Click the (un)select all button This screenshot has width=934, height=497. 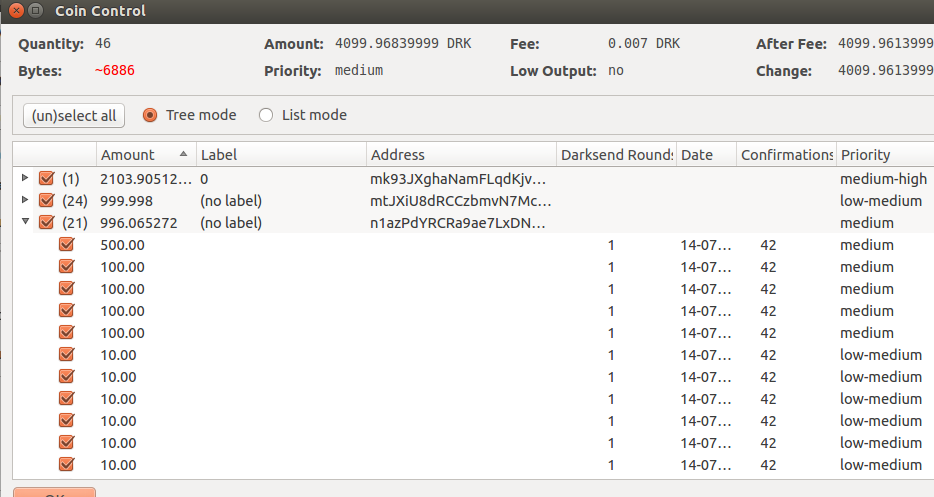pos(74,116)
